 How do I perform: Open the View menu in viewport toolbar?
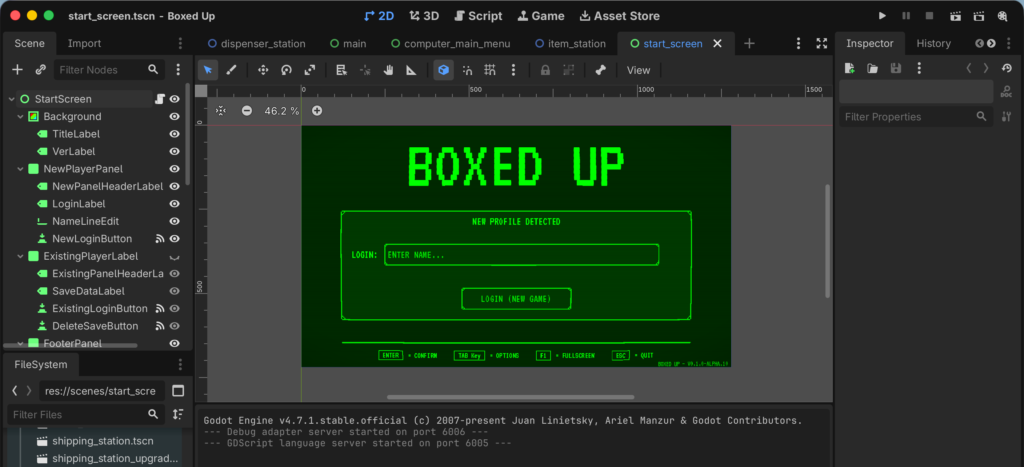638,70
